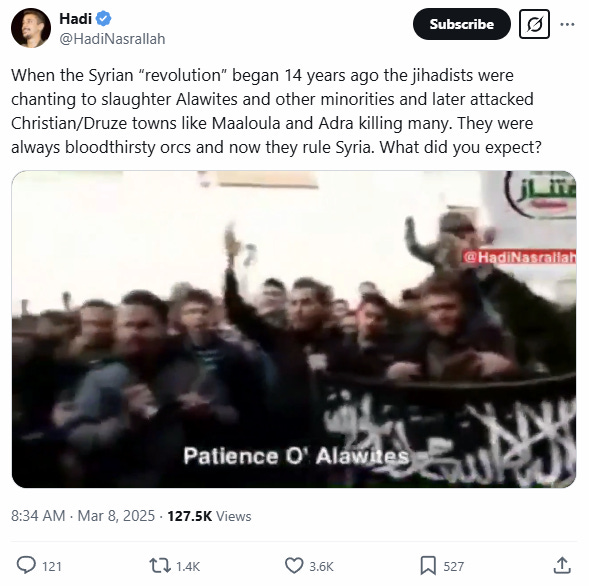Share the post via upload arrow
The height and width of the screenshot is (586, 589).
click(x=562, y=565)
